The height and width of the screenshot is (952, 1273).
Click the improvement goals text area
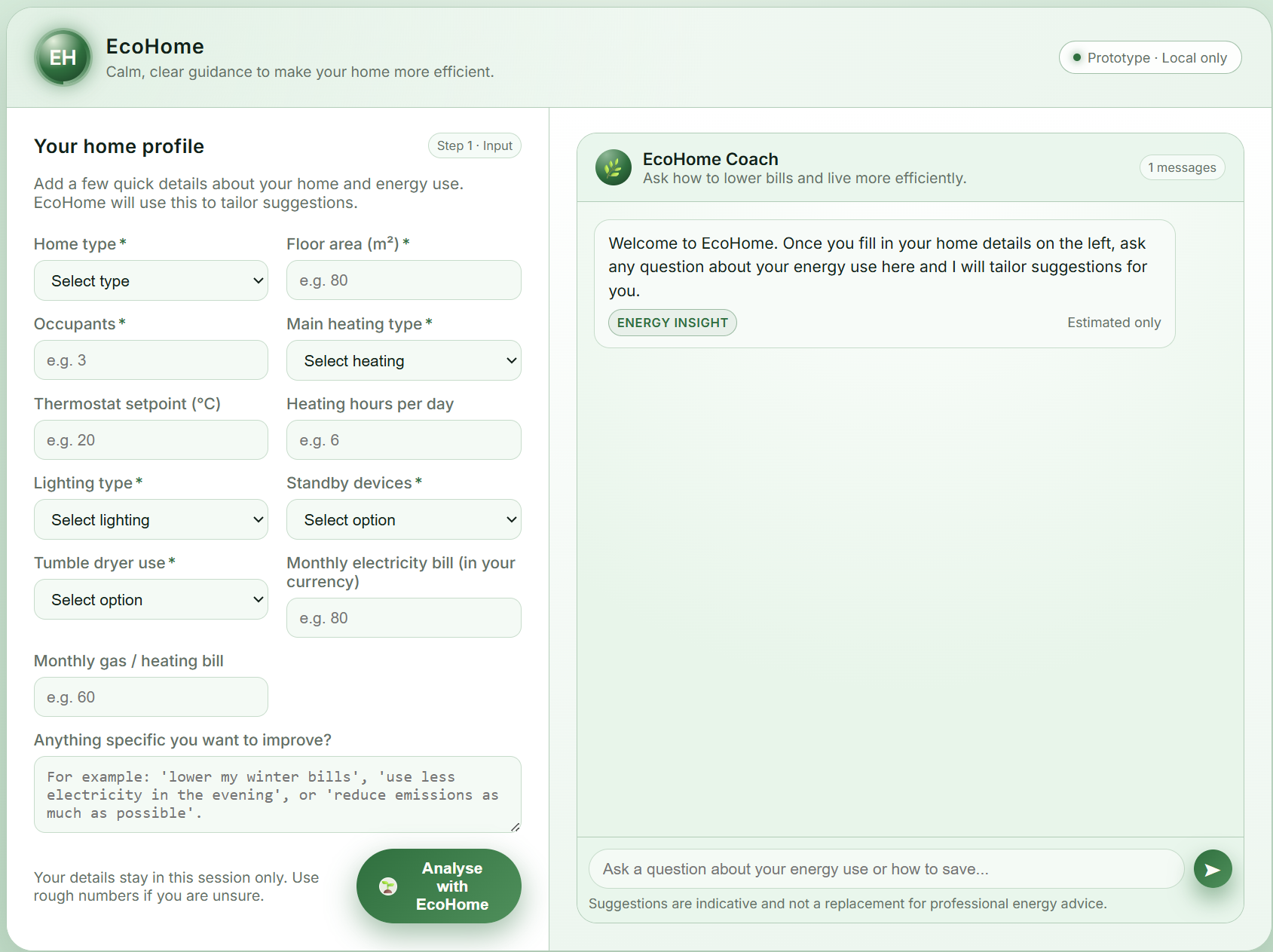[x=277, y=794]
